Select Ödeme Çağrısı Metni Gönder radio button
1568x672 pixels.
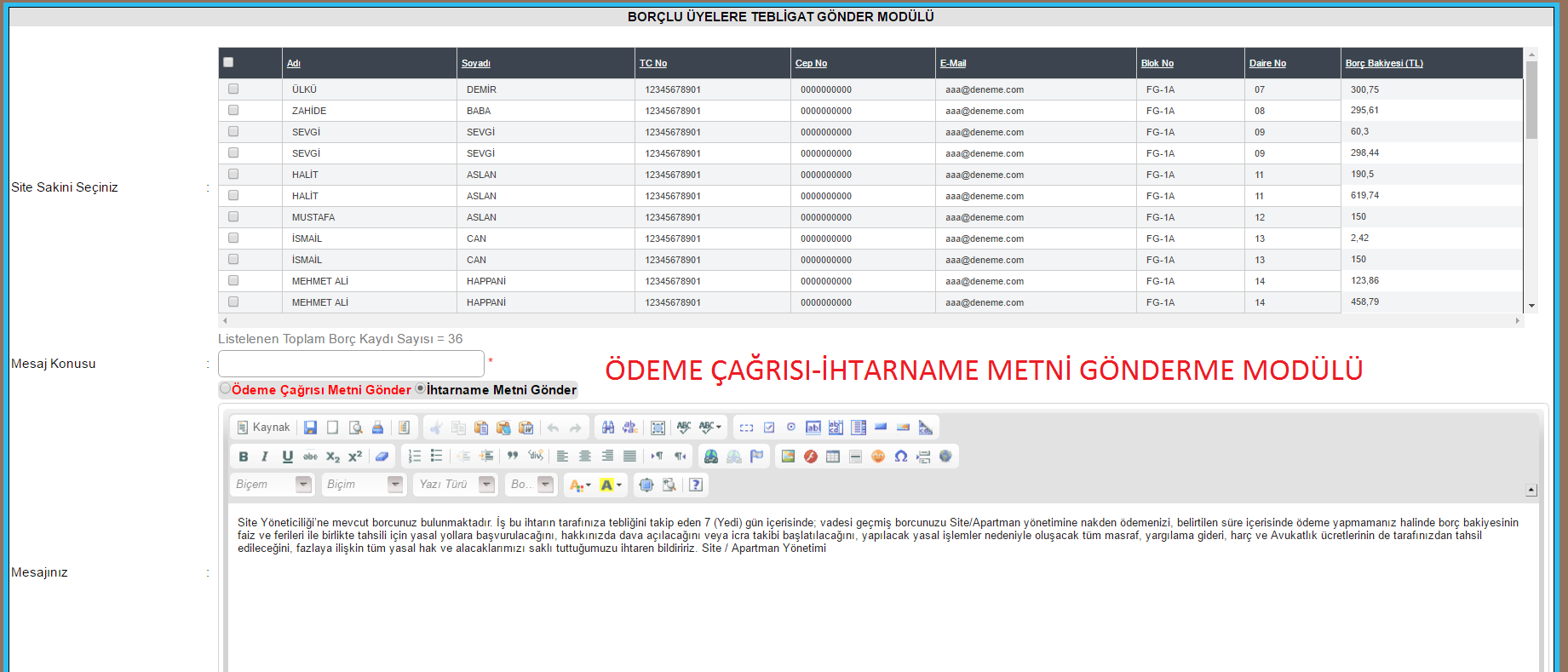(x=225, y=388)
